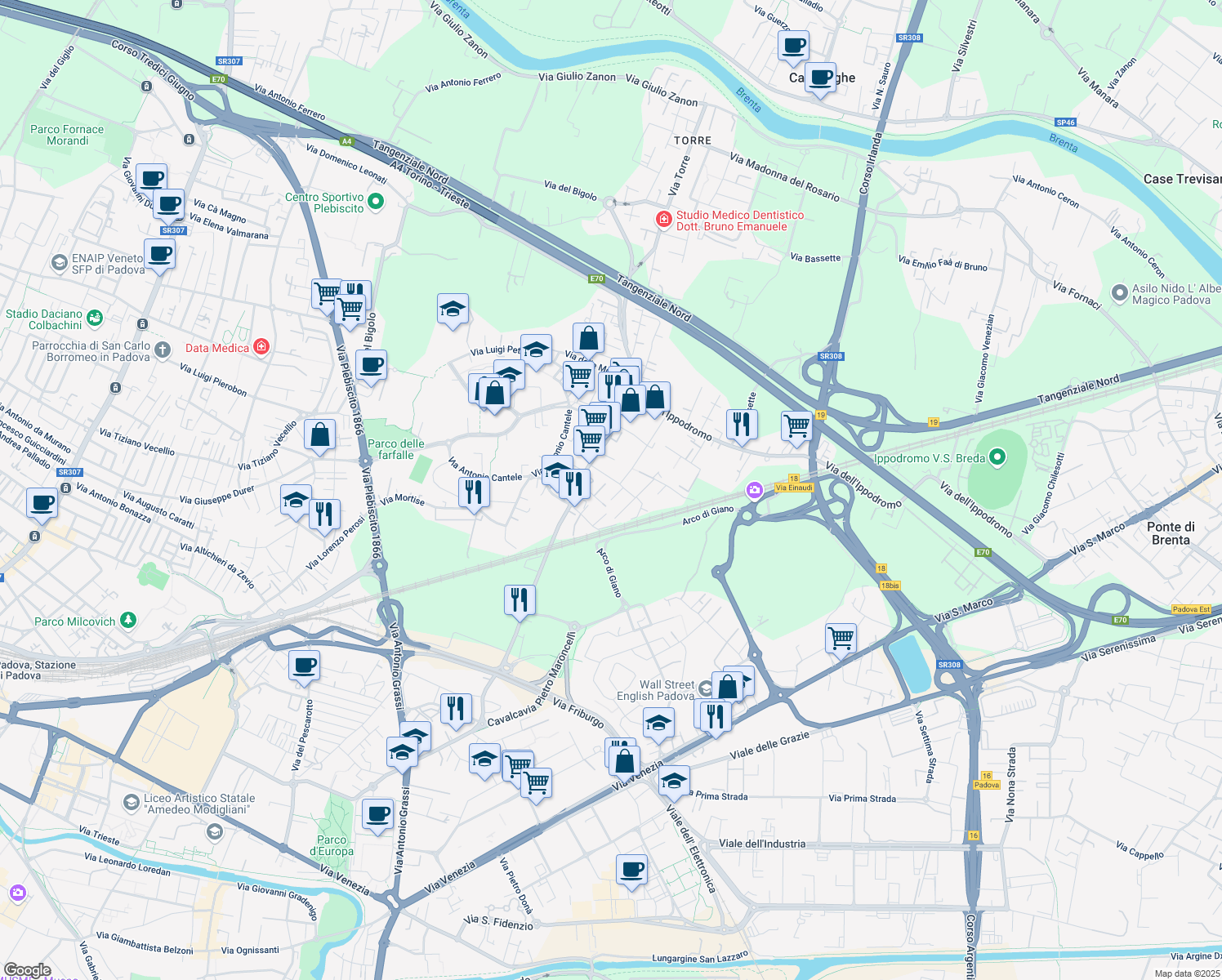Click the shopping cart marker left of restaurant on Via Plebiscito

327,294
